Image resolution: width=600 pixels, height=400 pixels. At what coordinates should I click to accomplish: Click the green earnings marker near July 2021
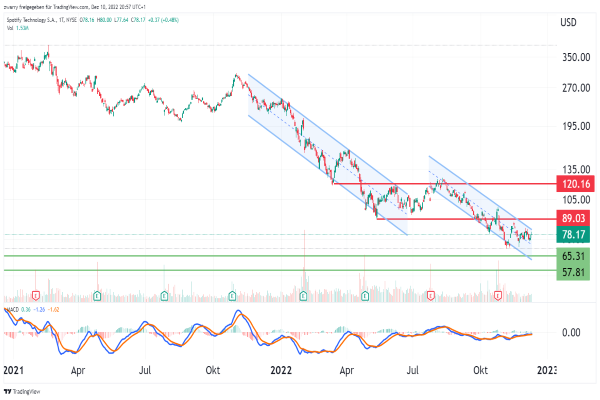pyautogui.click(x=164, y=296)
